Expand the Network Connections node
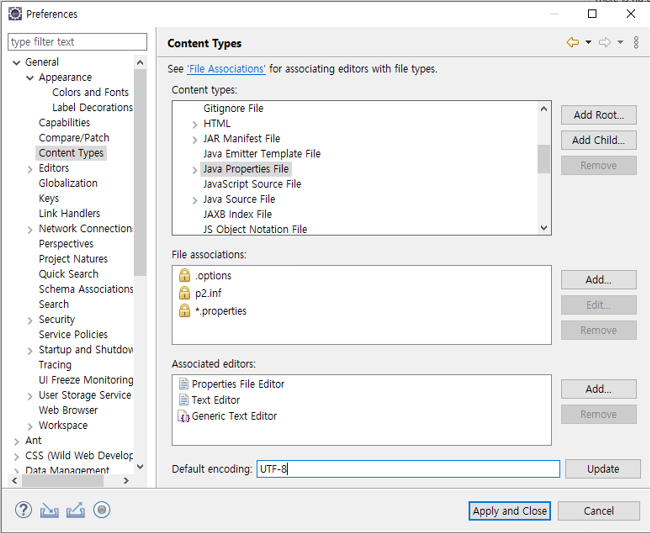This screenshot has height=533, width=650. [x=30, y=230]
